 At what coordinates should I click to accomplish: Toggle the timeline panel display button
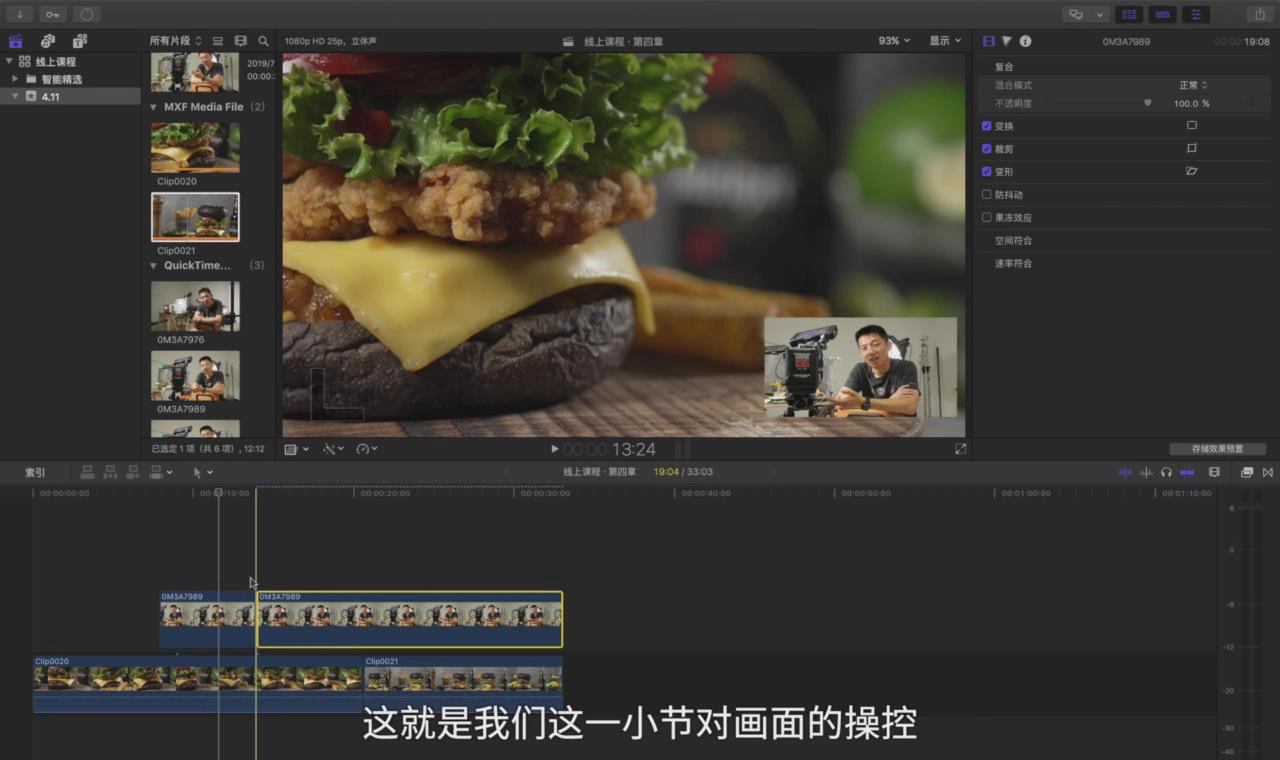(x=1162, y=14)
